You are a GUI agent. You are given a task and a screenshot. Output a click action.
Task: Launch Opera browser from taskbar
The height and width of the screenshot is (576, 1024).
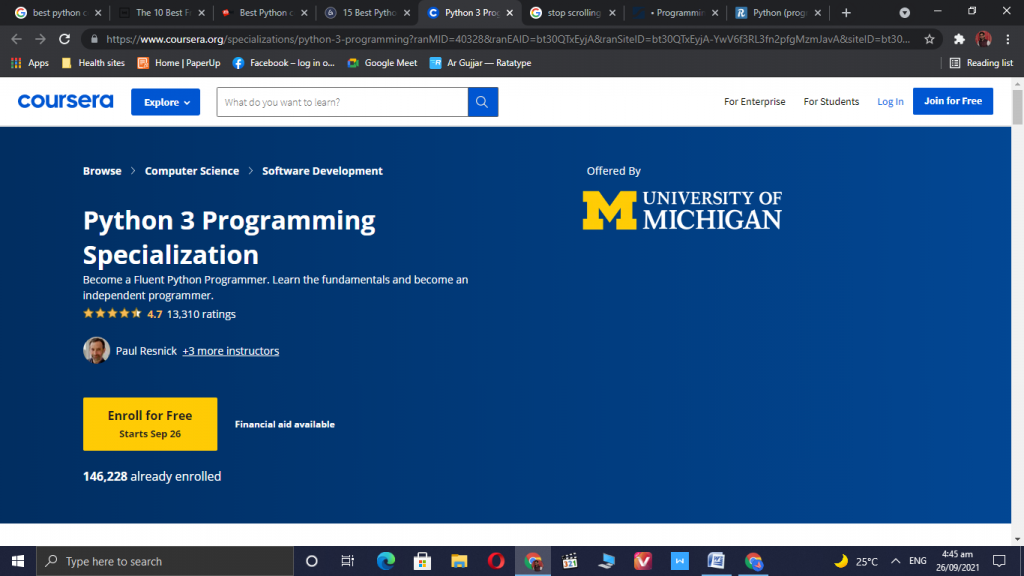(x=496, y=561)
